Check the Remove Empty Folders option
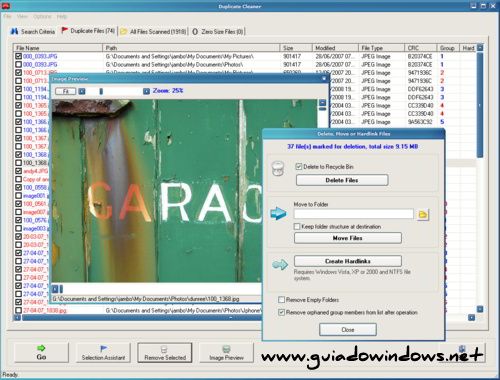 point(281,300)
